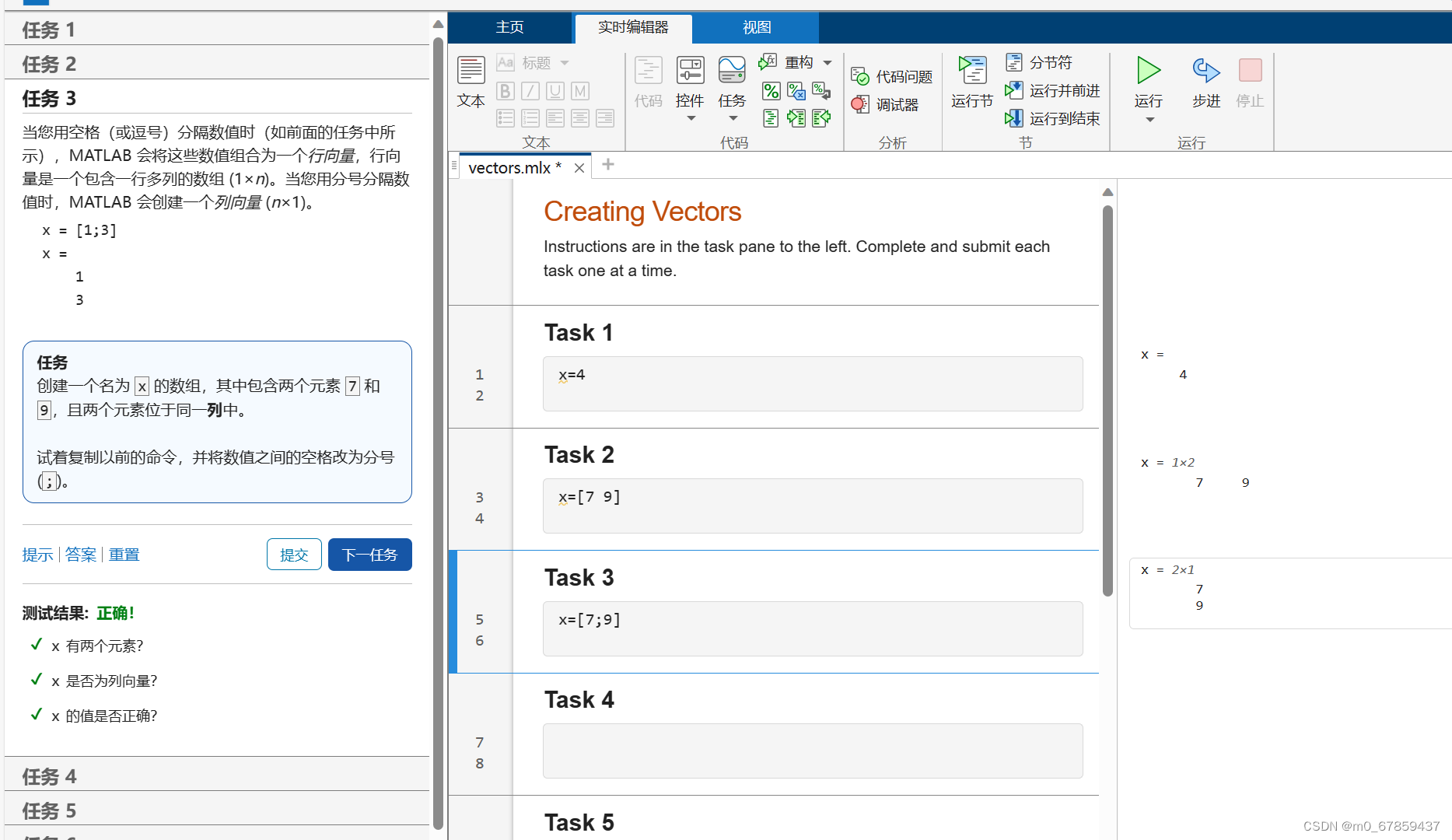Click the wrap comments icon
The height and width of the screenshot is (840, 1452).
[x=821, y=91]
